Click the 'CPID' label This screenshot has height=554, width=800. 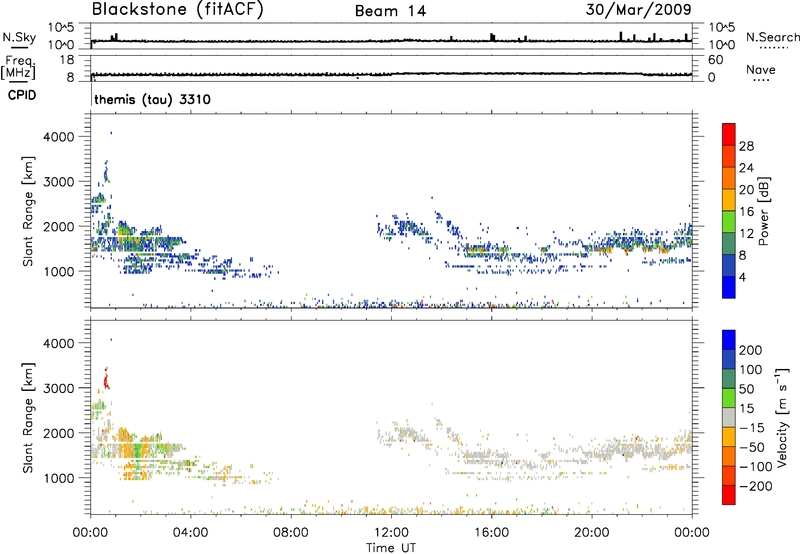[x=22, y=95]
